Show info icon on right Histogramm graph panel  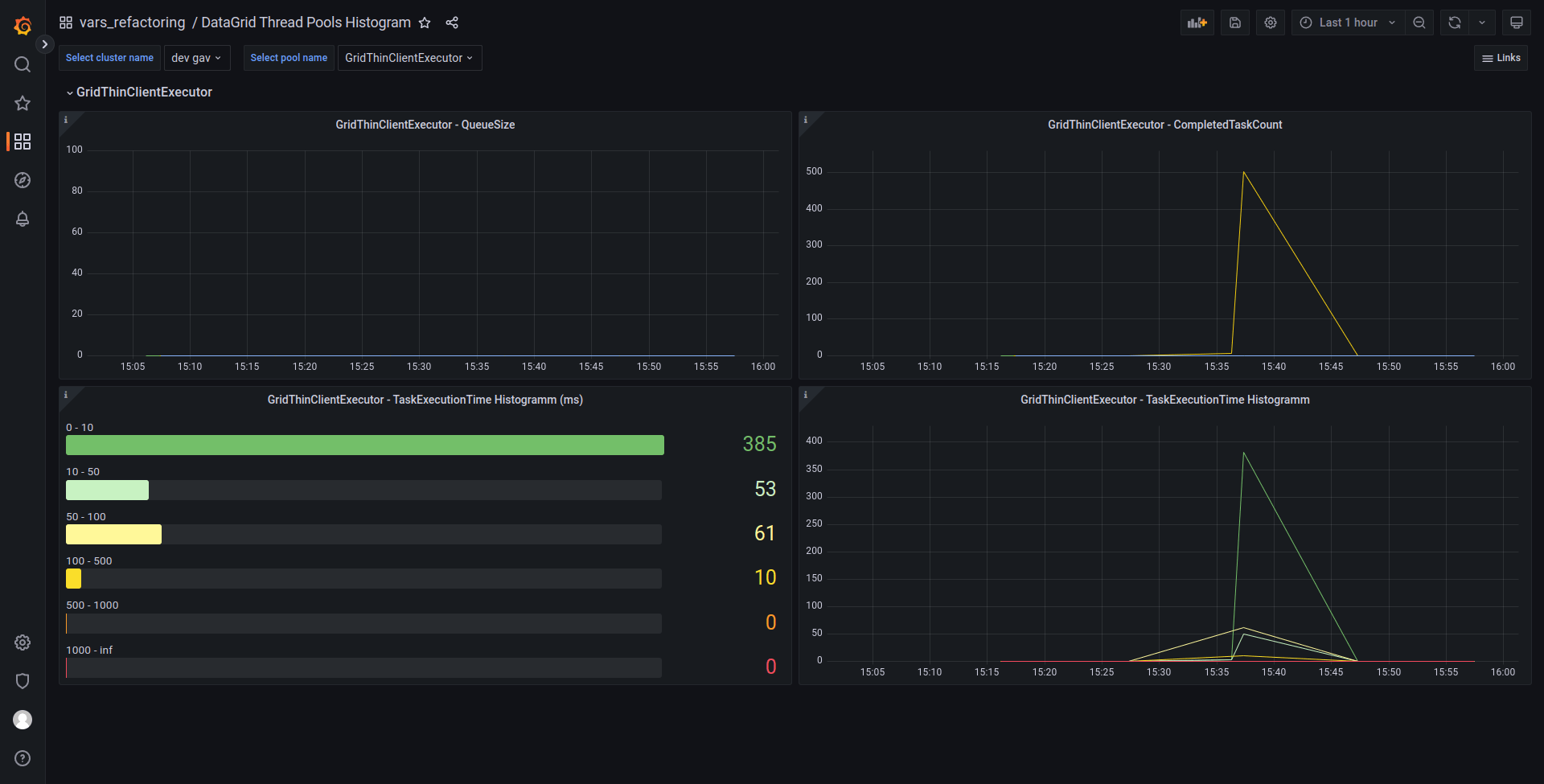(x=806, y=395)
